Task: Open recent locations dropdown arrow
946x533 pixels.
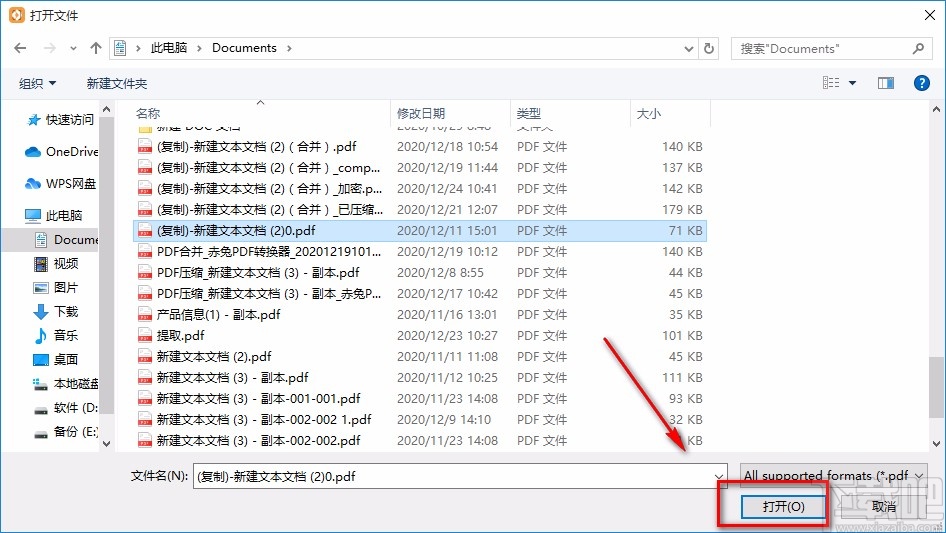Action: pos(74,48)
